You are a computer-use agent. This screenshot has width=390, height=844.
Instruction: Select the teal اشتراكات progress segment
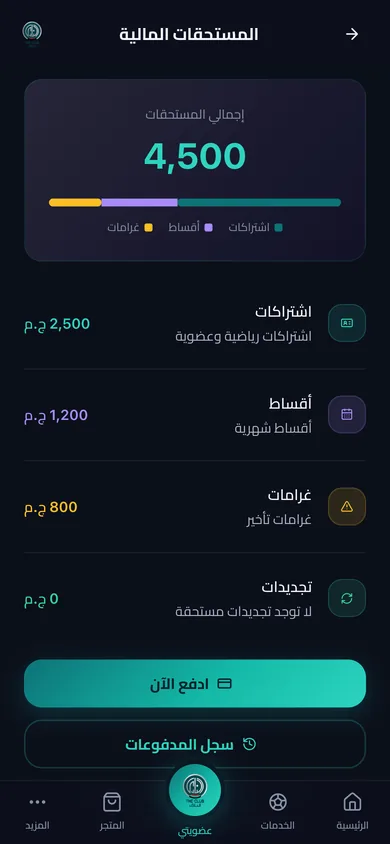tap(259, 202)
